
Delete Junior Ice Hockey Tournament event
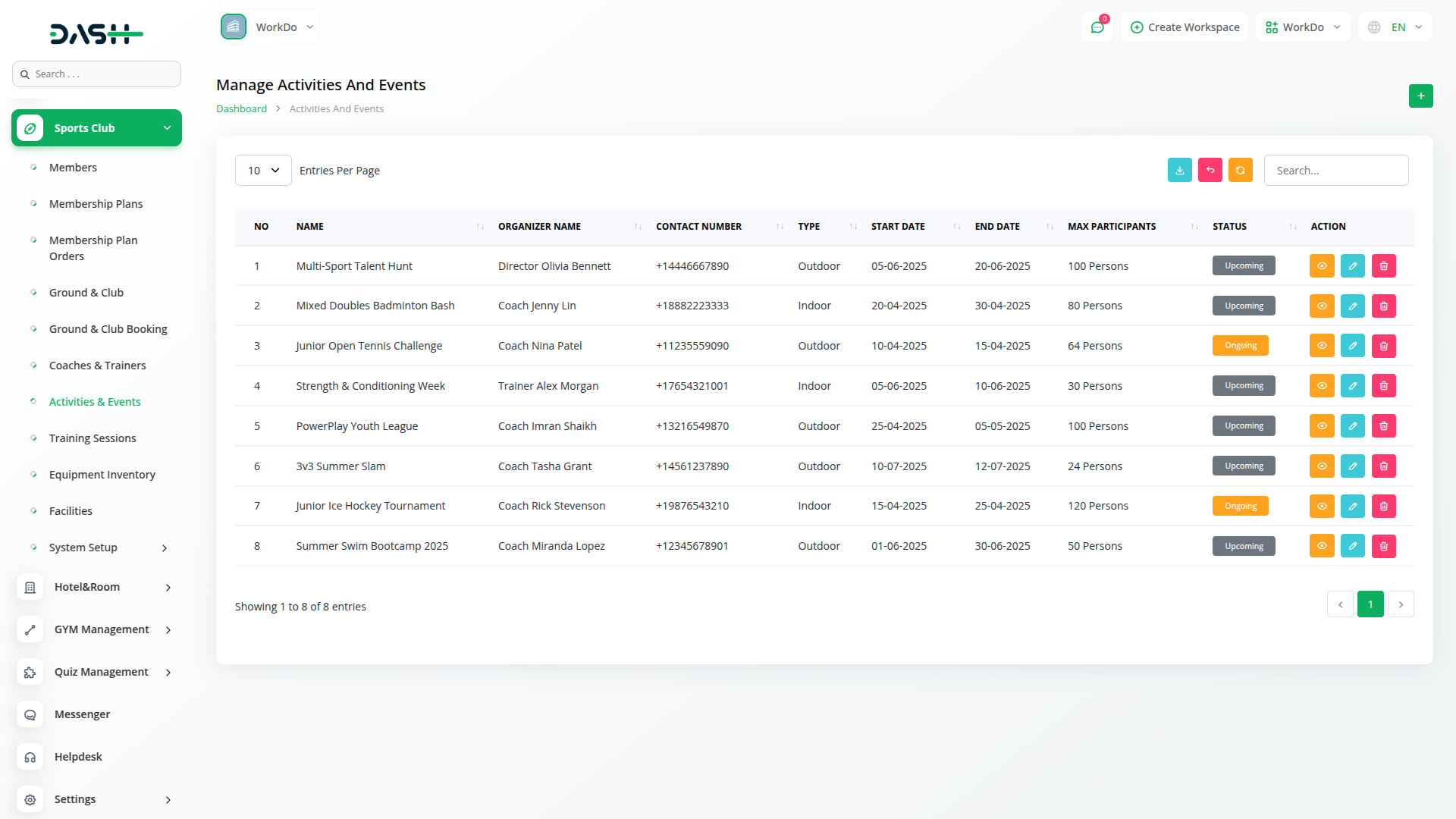click(1384, 506)
